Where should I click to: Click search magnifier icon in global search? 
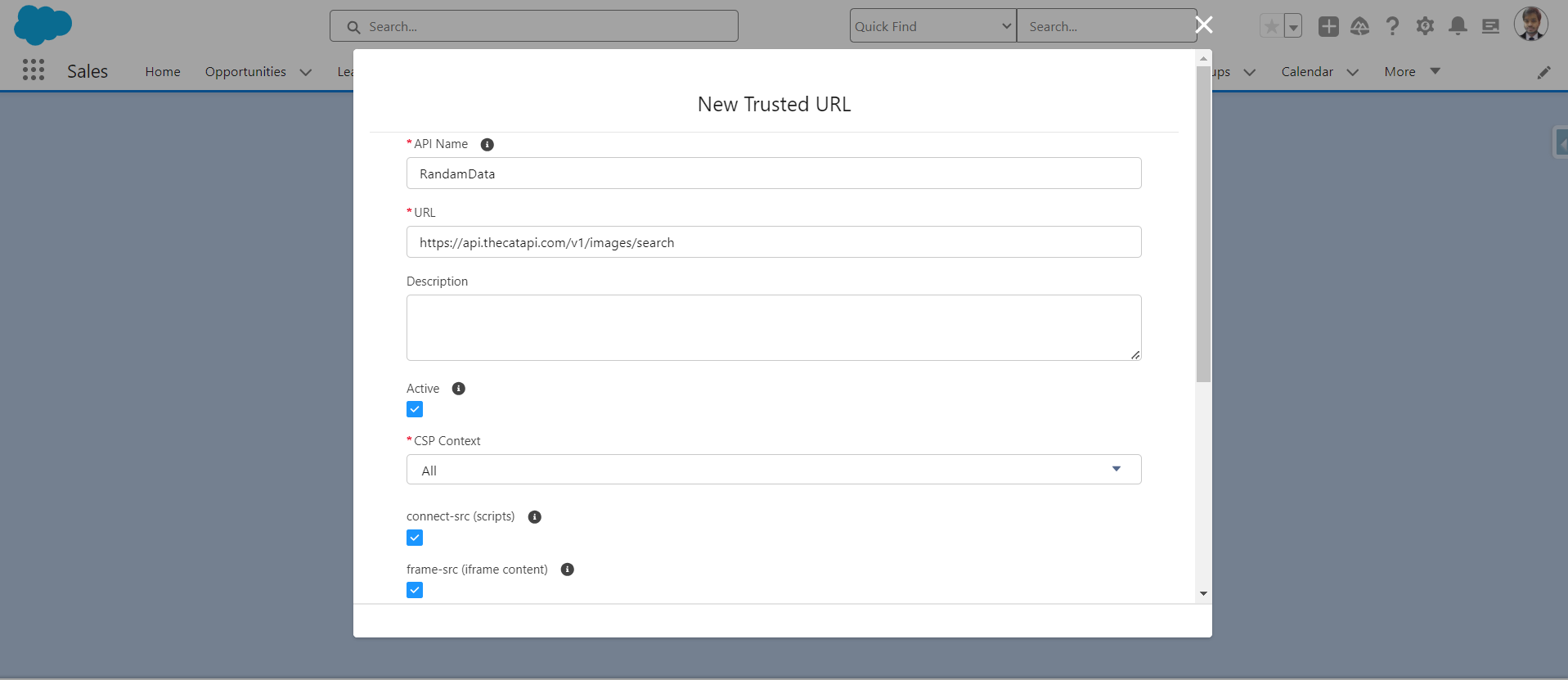coord(353,27)
